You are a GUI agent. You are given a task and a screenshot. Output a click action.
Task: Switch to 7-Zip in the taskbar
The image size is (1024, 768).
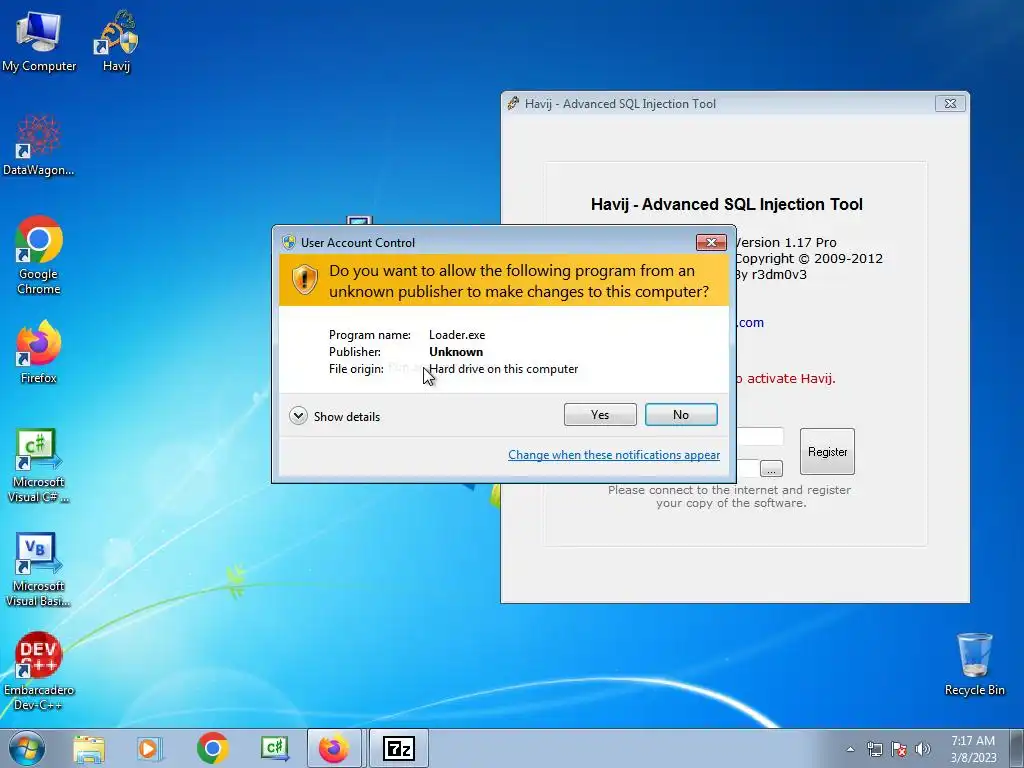coord(399,748)
